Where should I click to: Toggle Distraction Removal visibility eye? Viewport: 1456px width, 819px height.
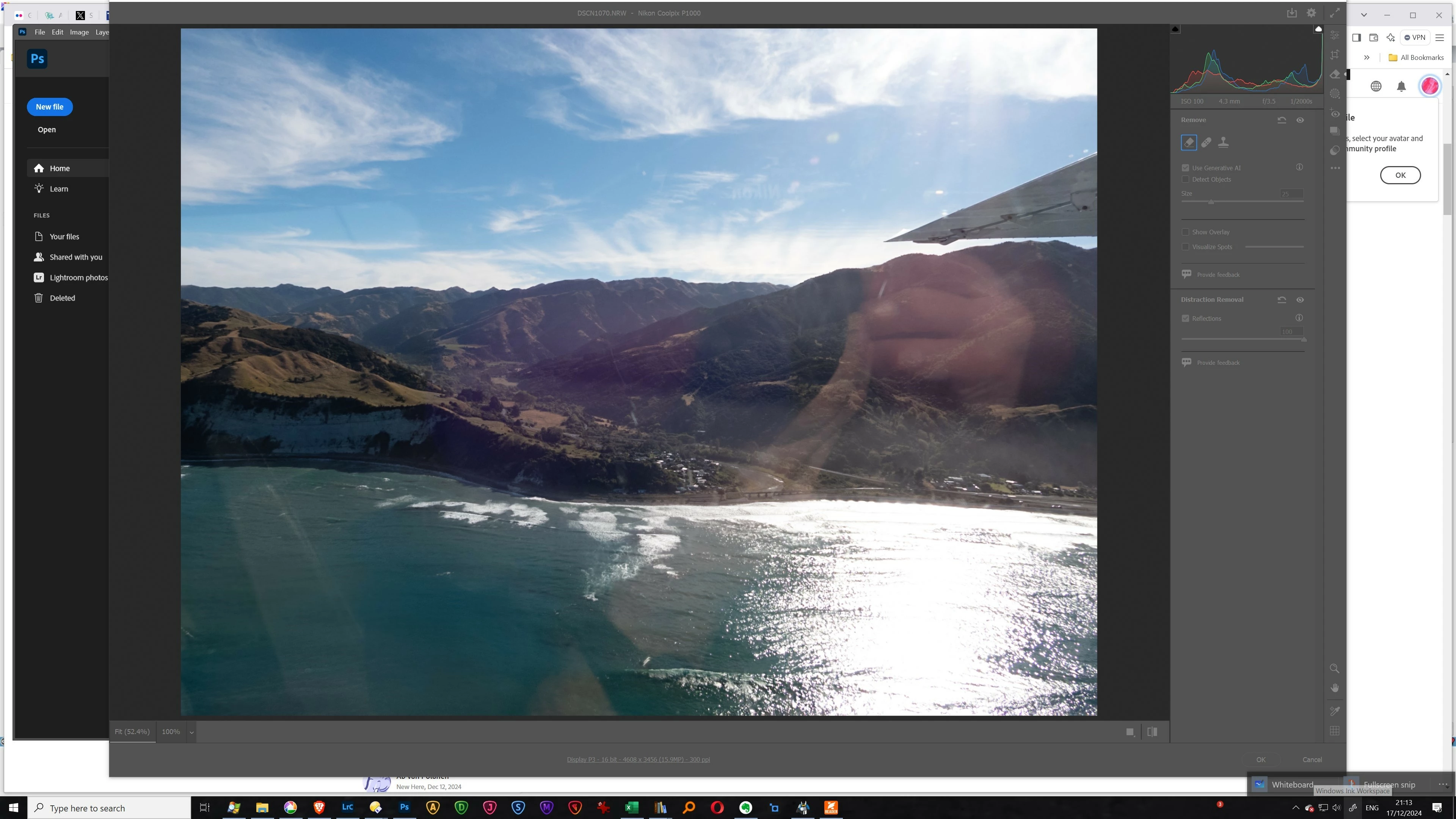[1300, 300]
